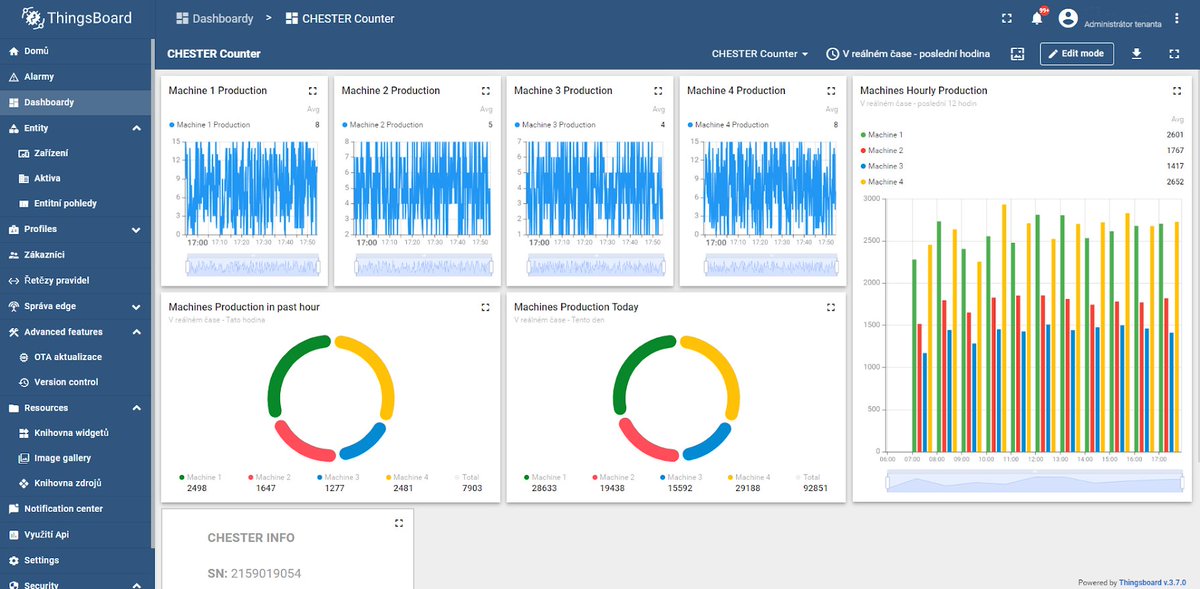Click Machine 1 Production chart range slider
The width and height of the screenshot is (1200, 589).
[252, 267]
